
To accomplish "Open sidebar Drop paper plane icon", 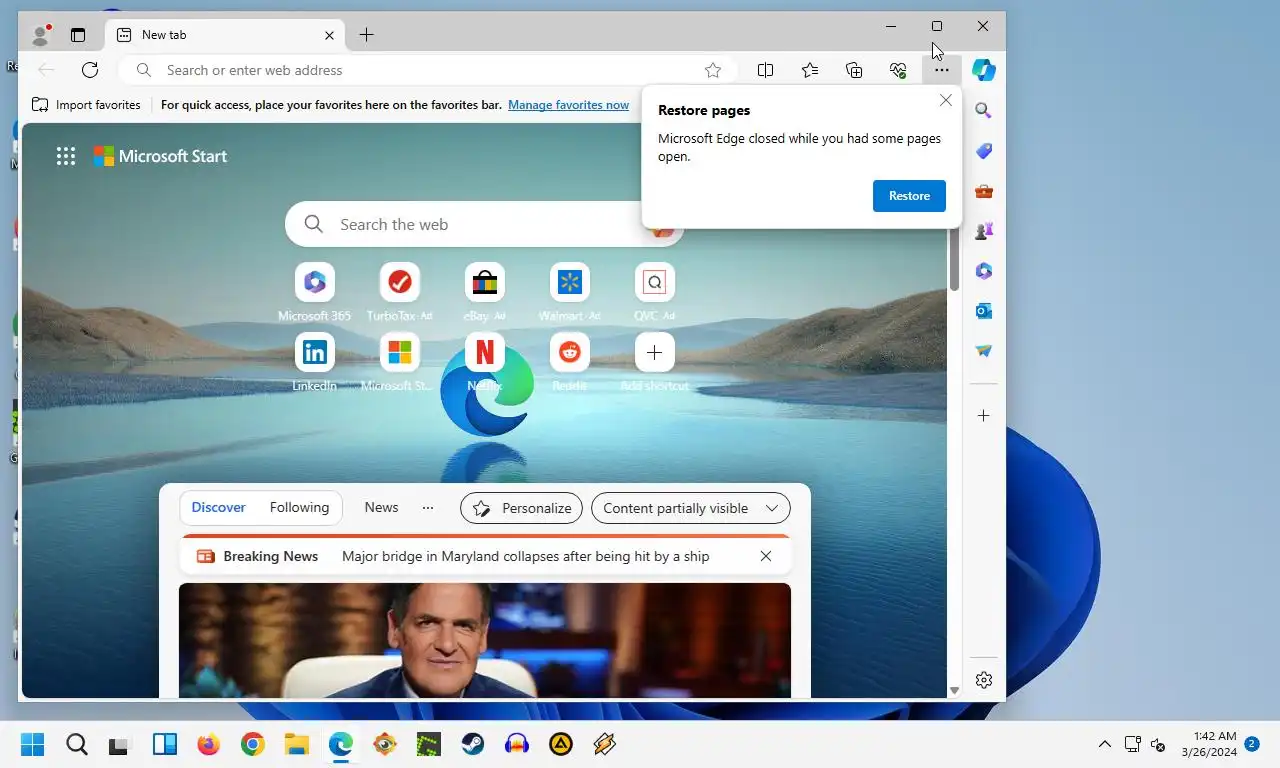I will point(984,351).
